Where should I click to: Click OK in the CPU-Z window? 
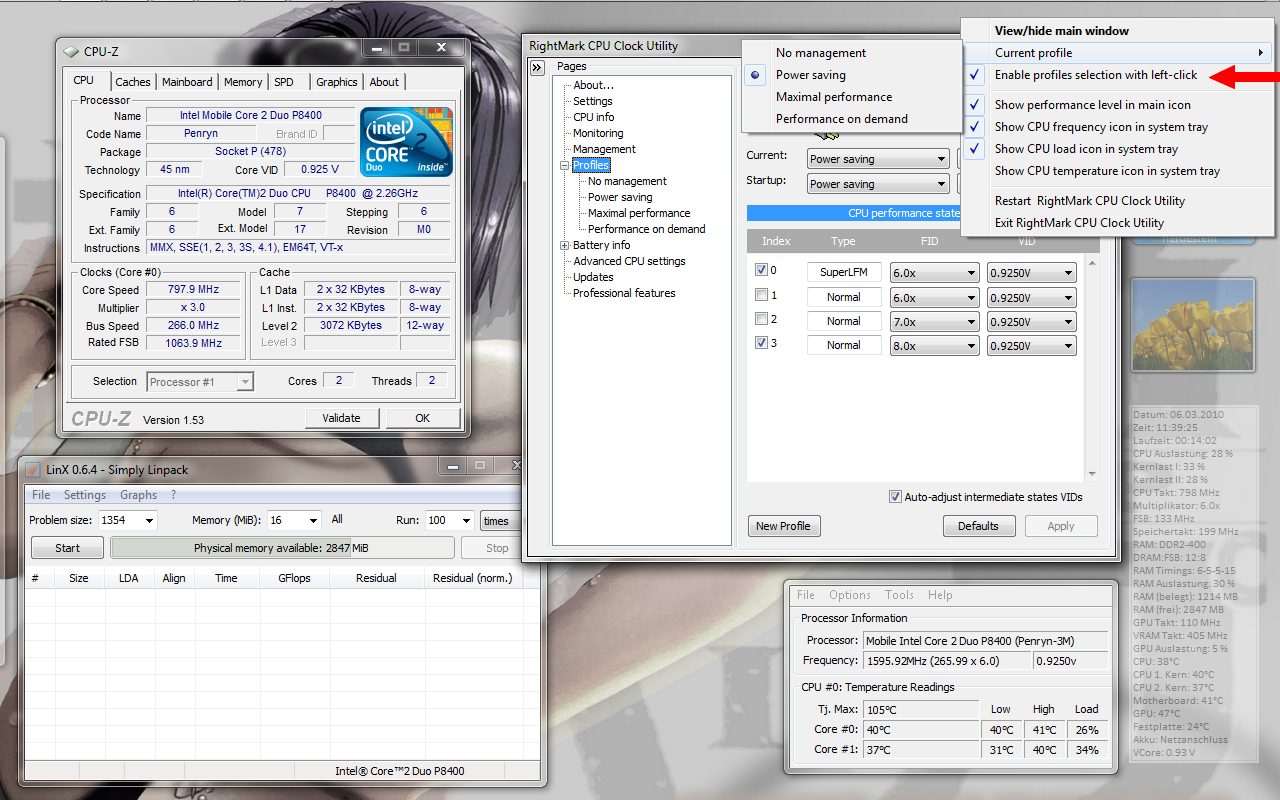423,418
